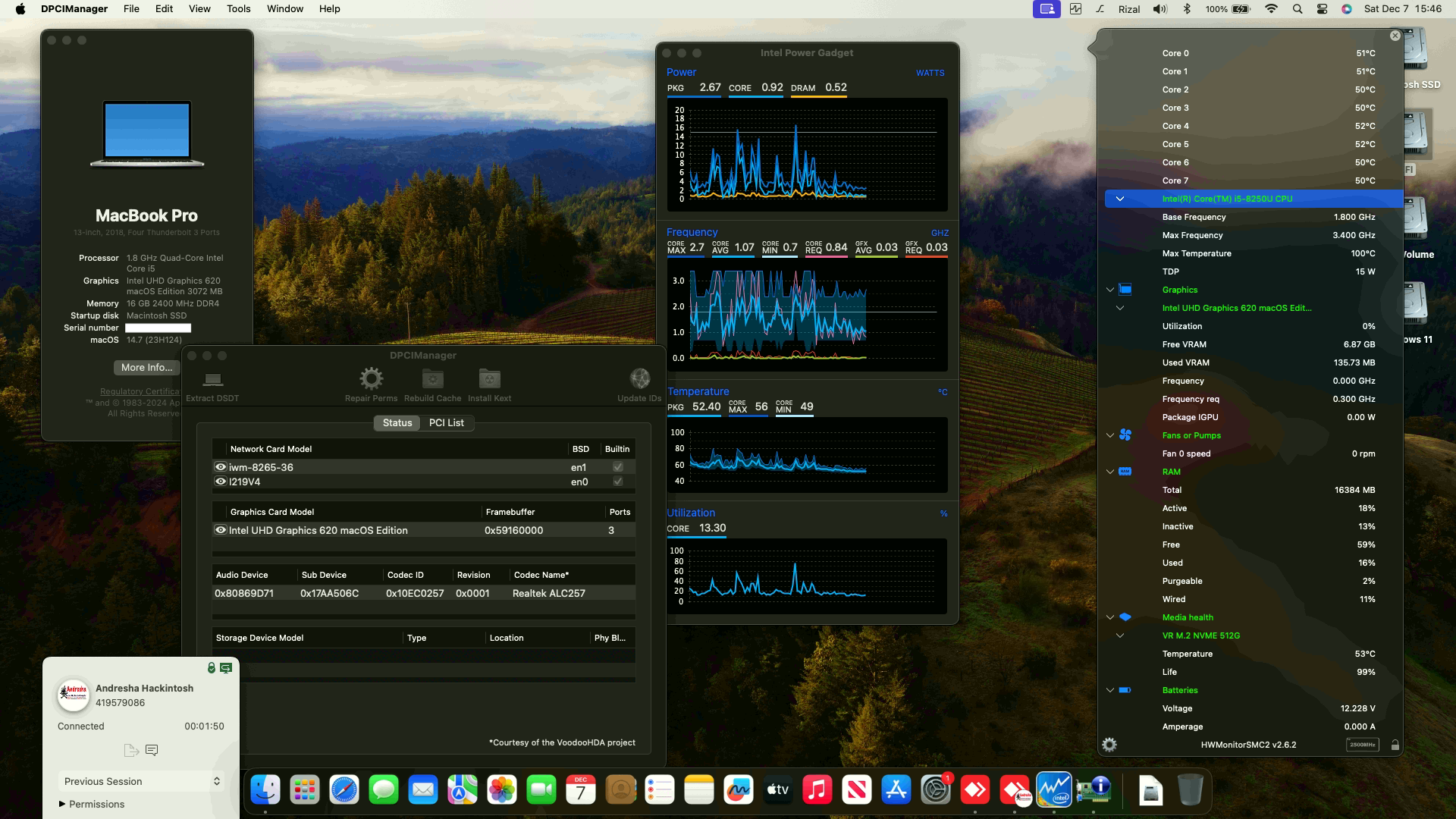Image resolution: width=1456 pixels, height=819 pixels.
Task: Open the Edit menu
Action: [x=164, y=9]
